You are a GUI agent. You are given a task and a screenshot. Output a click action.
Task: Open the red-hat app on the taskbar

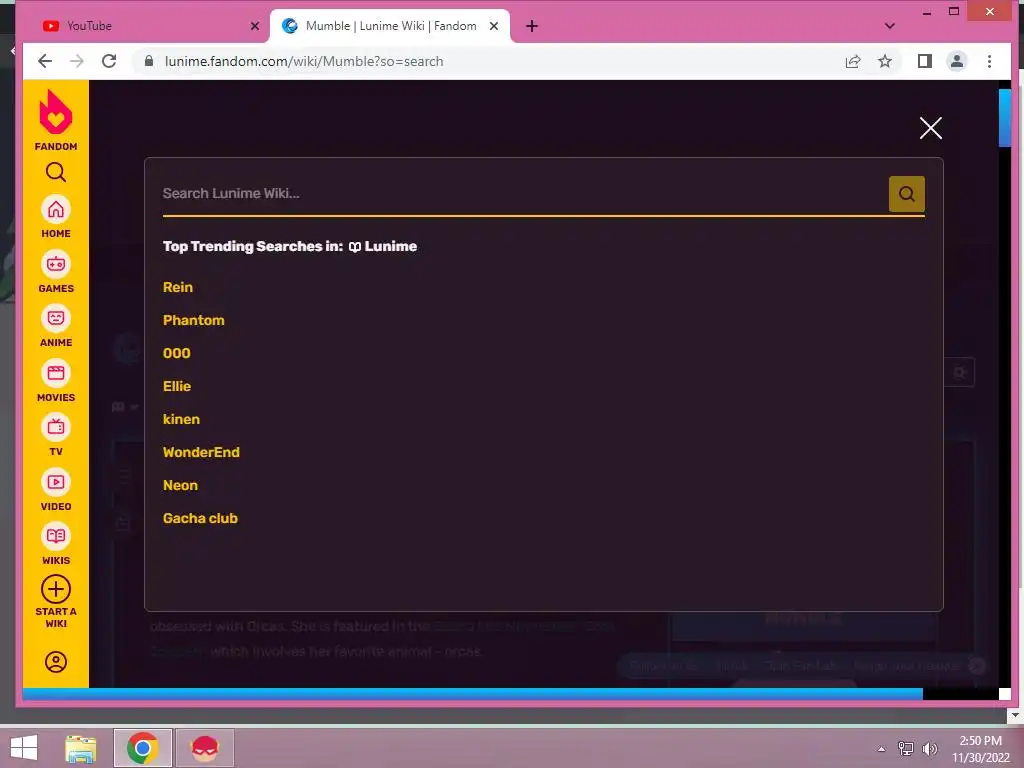[204, 748]
